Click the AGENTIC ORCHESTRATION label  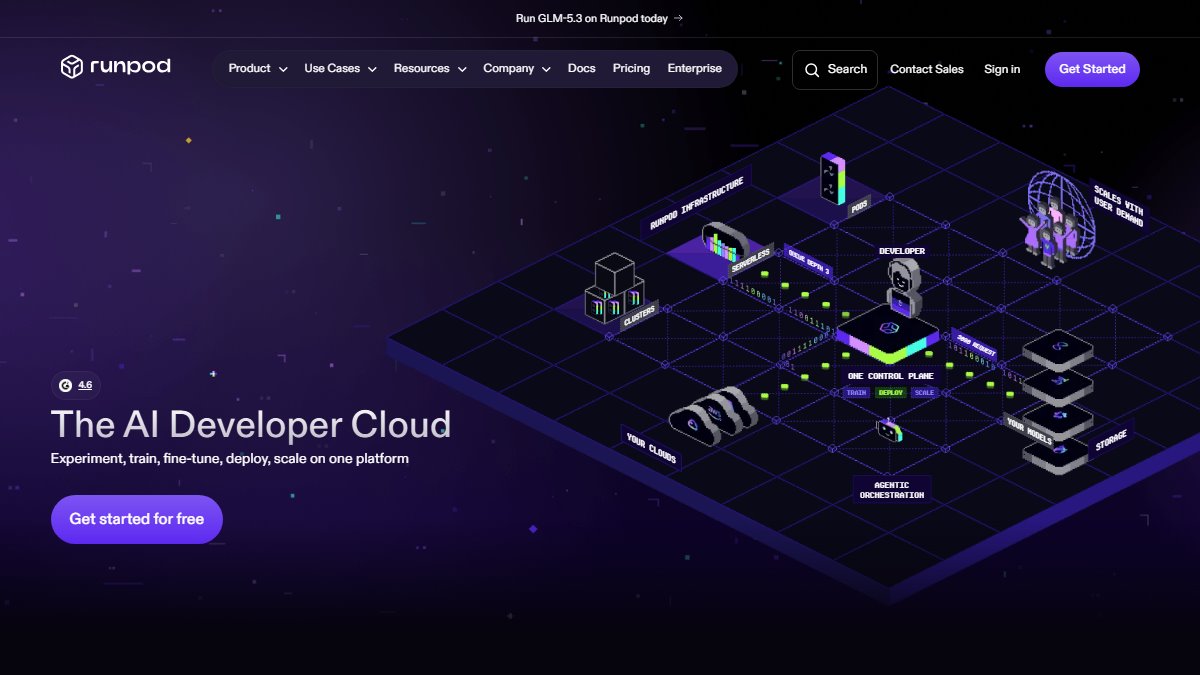pyautogui.click(x=892, y=490)
